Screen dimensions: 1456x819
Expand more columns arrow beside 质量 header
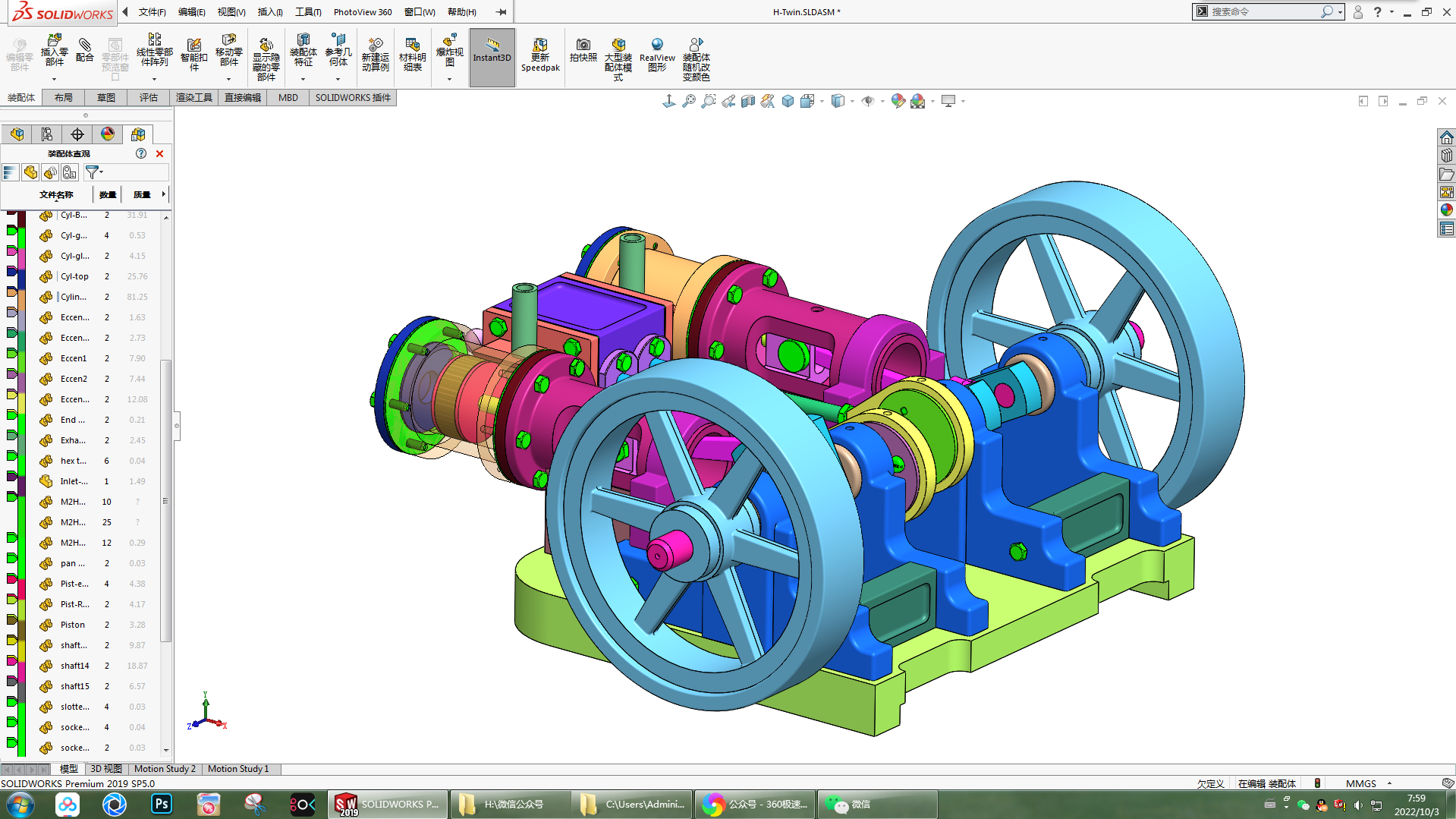[164, 194]
